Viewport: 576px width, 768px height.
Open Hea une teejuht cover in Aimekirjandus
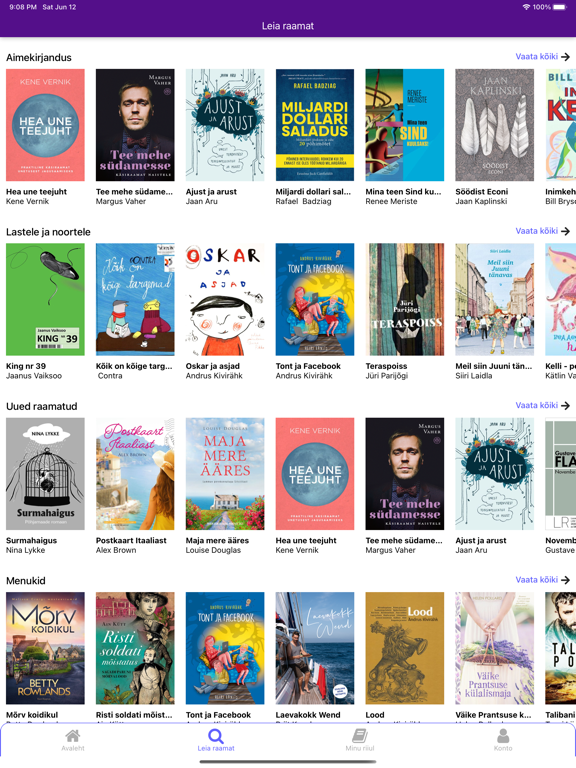click(45, 125)
